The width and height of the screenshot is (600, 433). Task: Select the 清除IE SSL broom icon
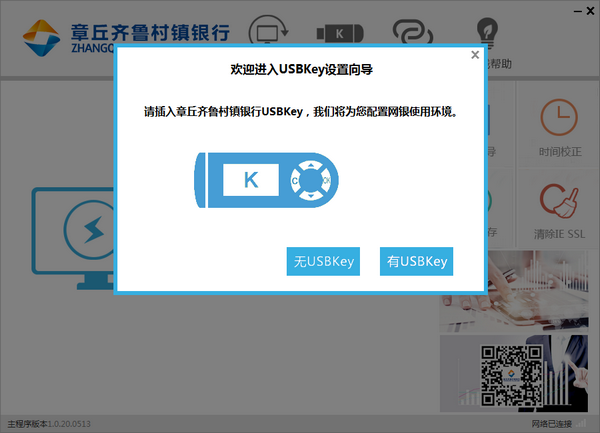[559, 200]
